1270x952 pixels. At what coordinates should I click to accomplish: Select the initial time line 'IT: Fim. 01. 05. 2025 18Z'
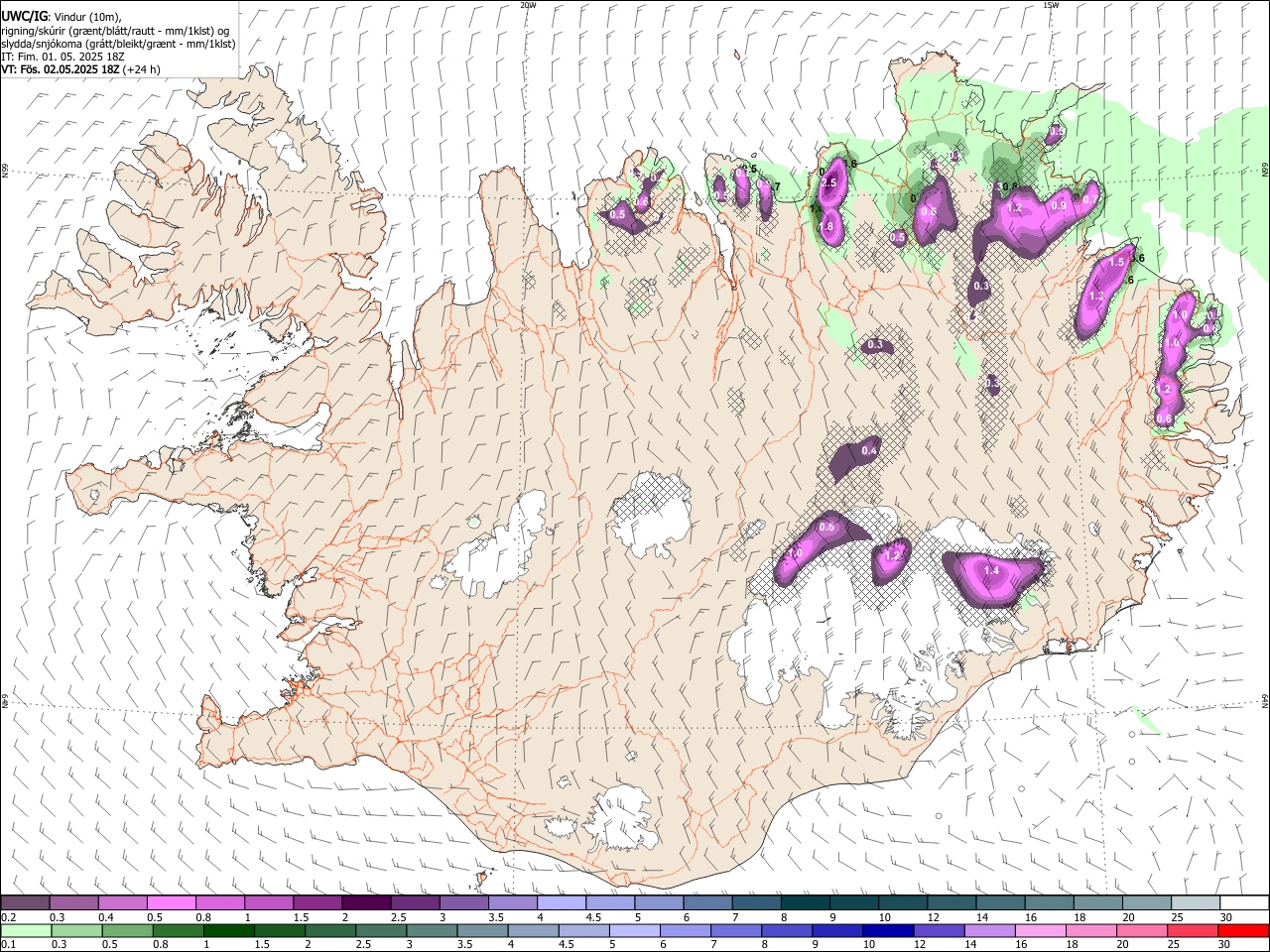tap(63, 57)
